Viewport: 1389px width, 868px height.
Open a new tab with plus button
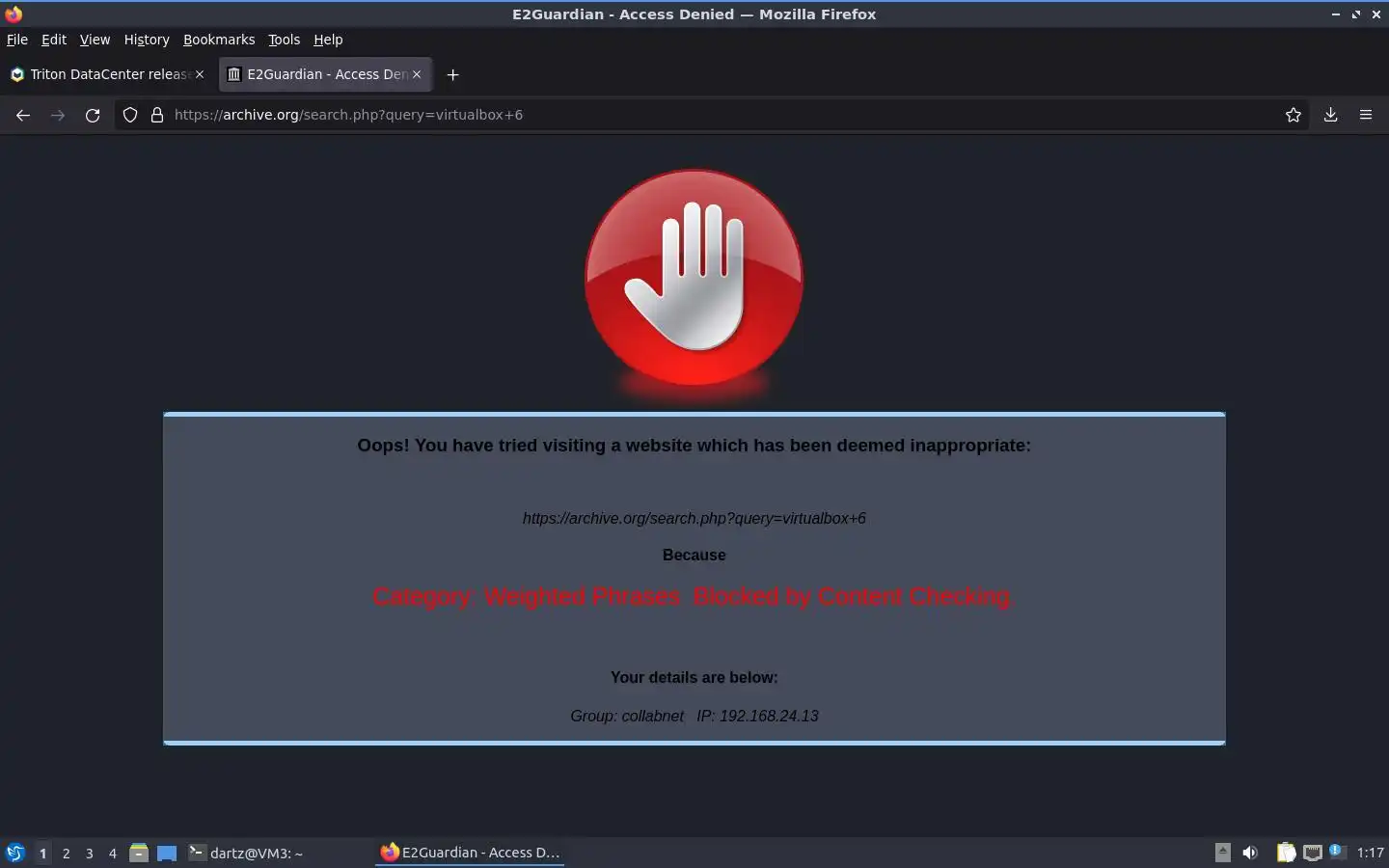pos(452,74)
